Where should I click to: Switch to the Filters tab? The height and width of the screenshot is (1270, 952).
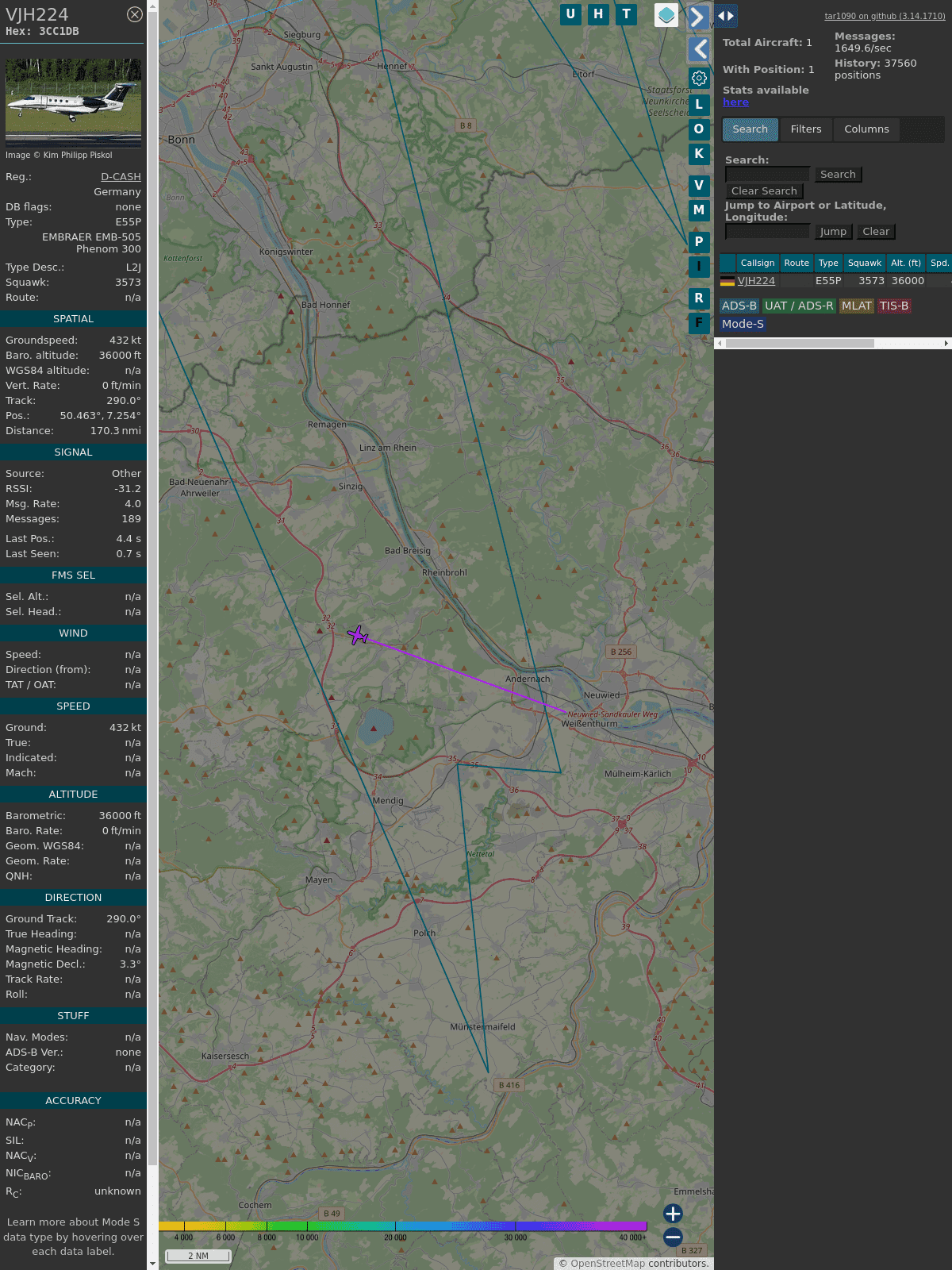pyautogui.click(x=806, y=129)
